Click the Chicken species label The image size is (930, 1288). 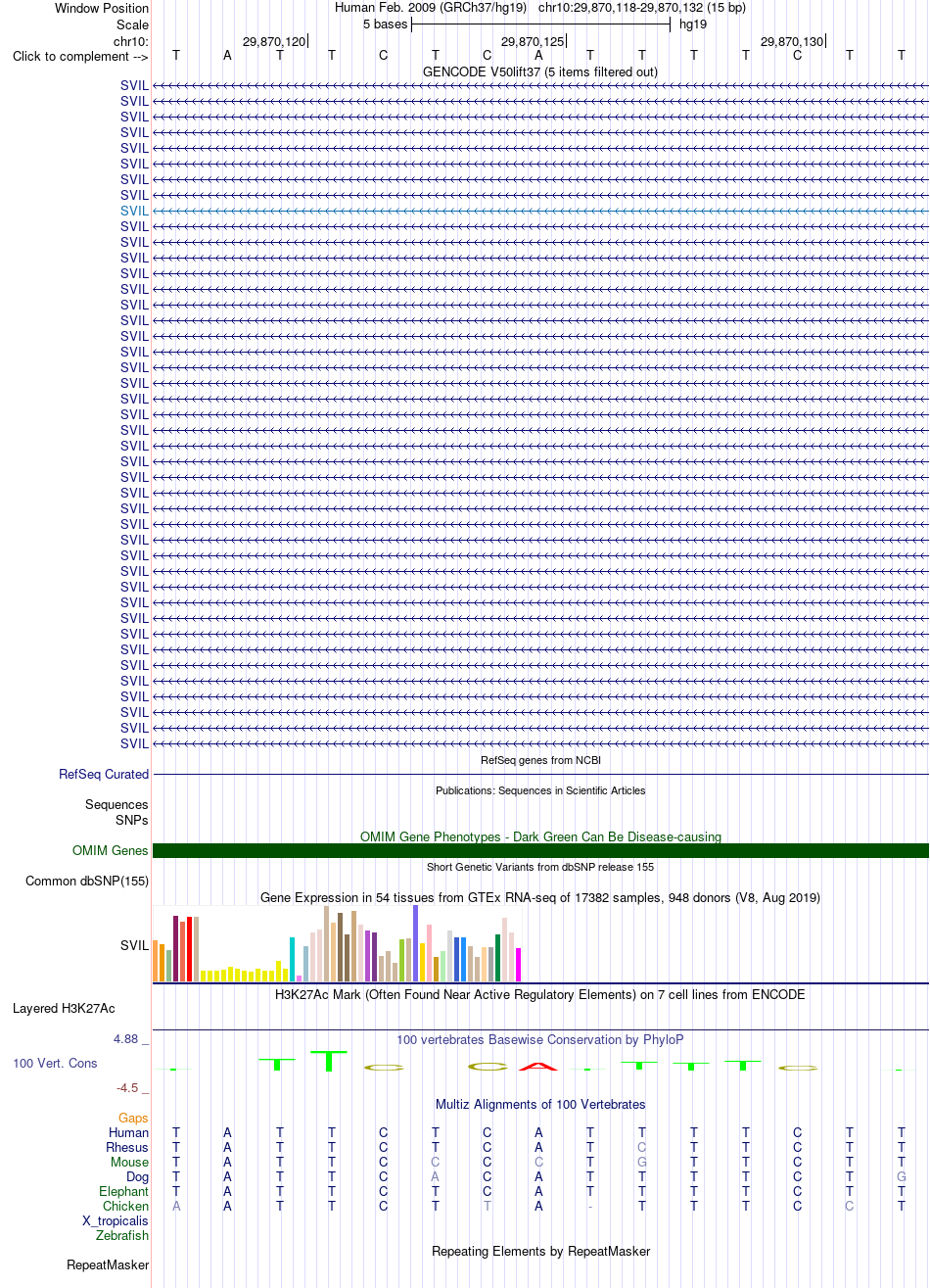(125, 1206)
